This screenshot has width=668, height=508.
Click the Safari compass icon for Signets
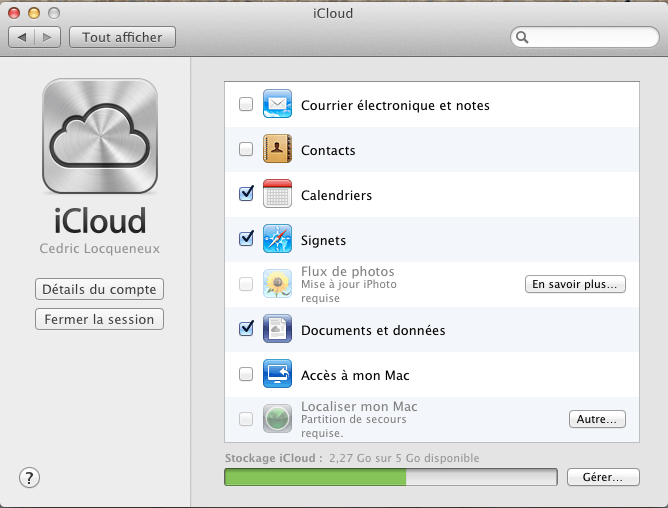[x=277, y=239]
